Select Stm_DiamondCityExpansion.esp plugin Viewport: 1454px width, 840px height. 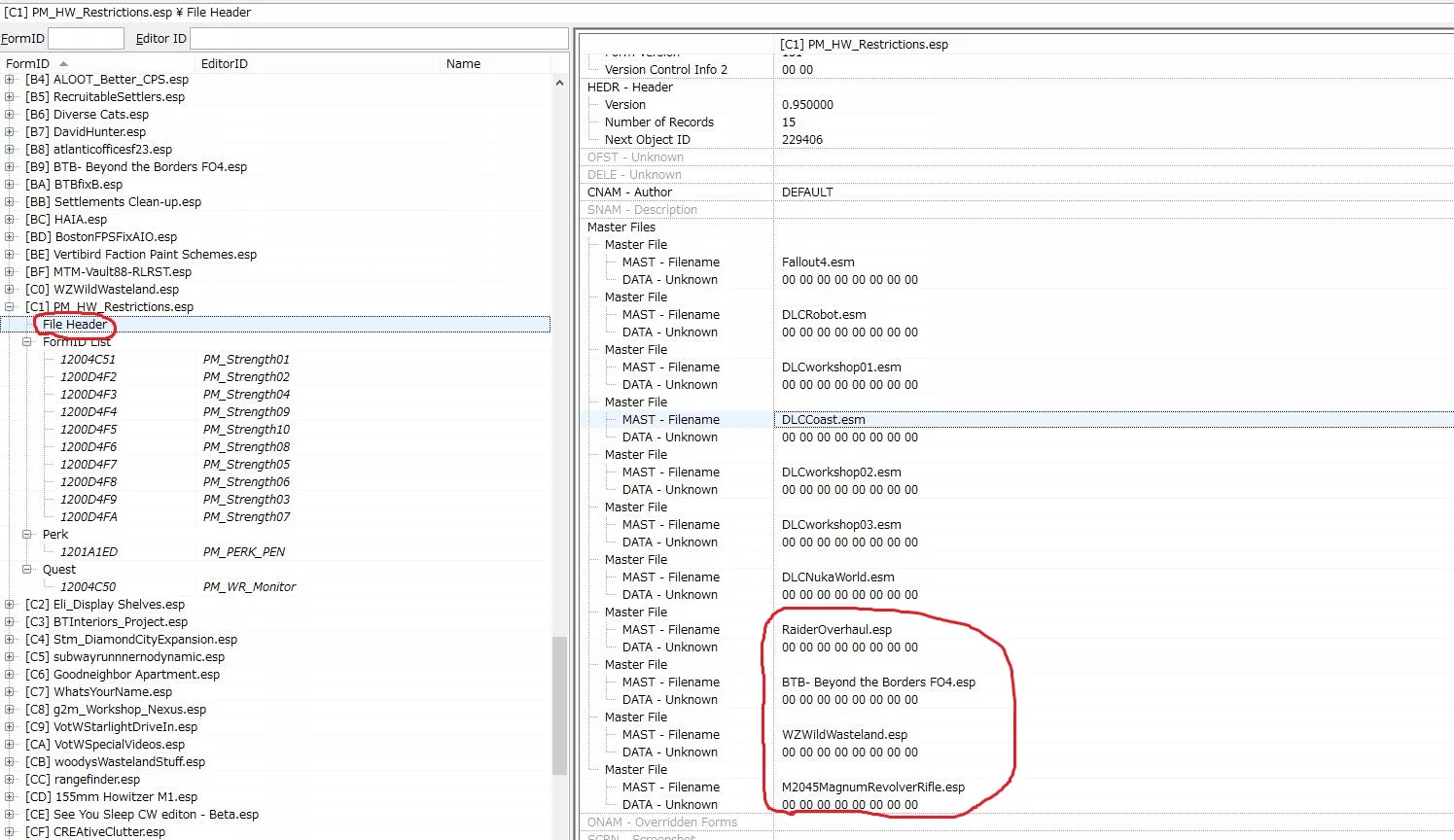tap(131, 640)
